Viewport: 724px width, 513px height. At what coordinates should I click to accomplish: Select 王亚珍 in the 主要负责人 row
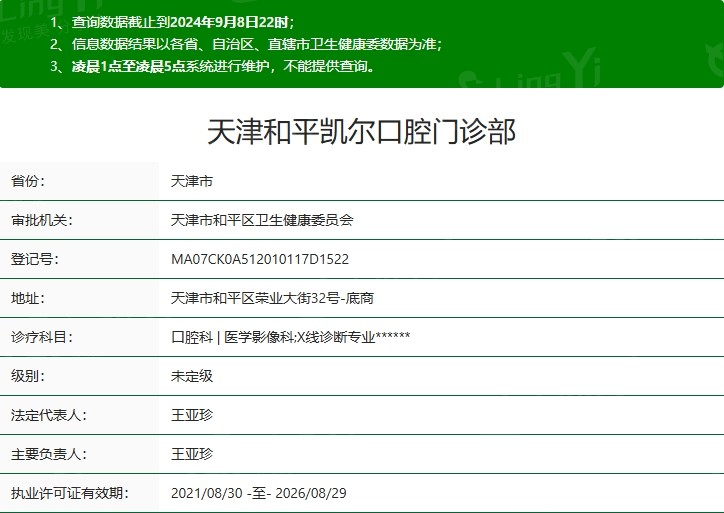coord(192,454)
